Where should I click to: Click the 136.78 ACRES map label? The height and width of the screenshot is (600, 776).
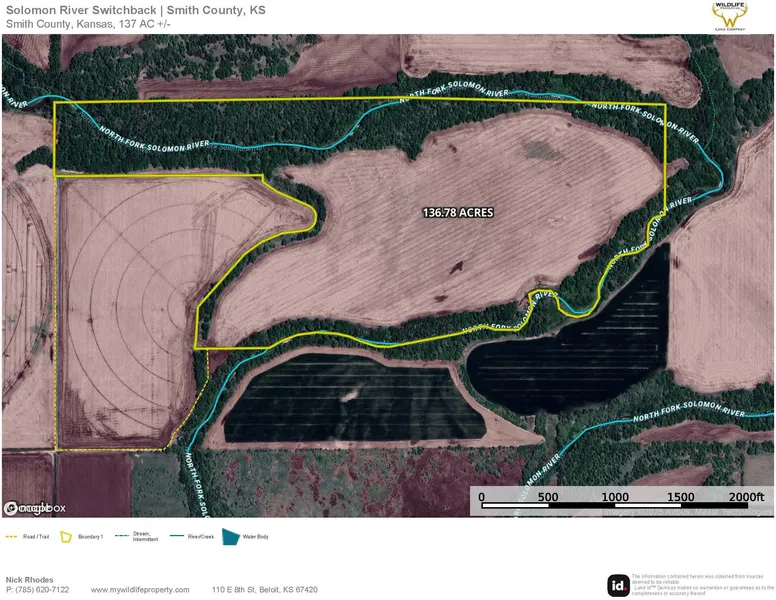(x=459, y=213)
